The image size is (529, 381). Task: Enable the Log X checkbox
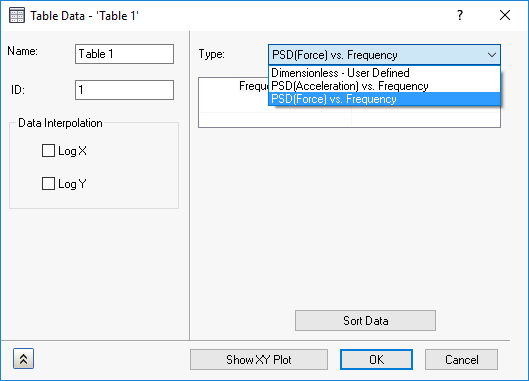coord(48,151)
